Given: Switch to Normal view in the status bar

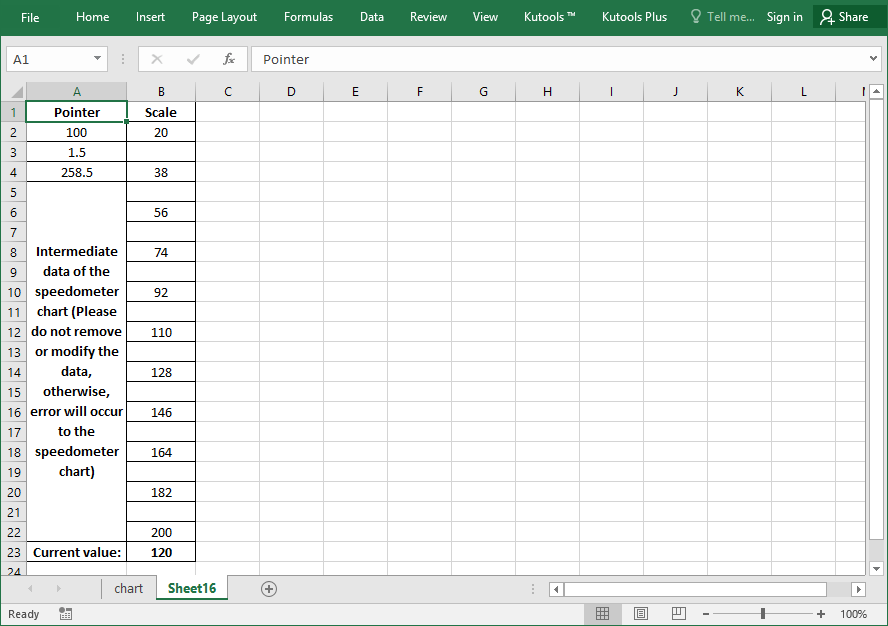Looking at the screenshot, I should [603, 613].
